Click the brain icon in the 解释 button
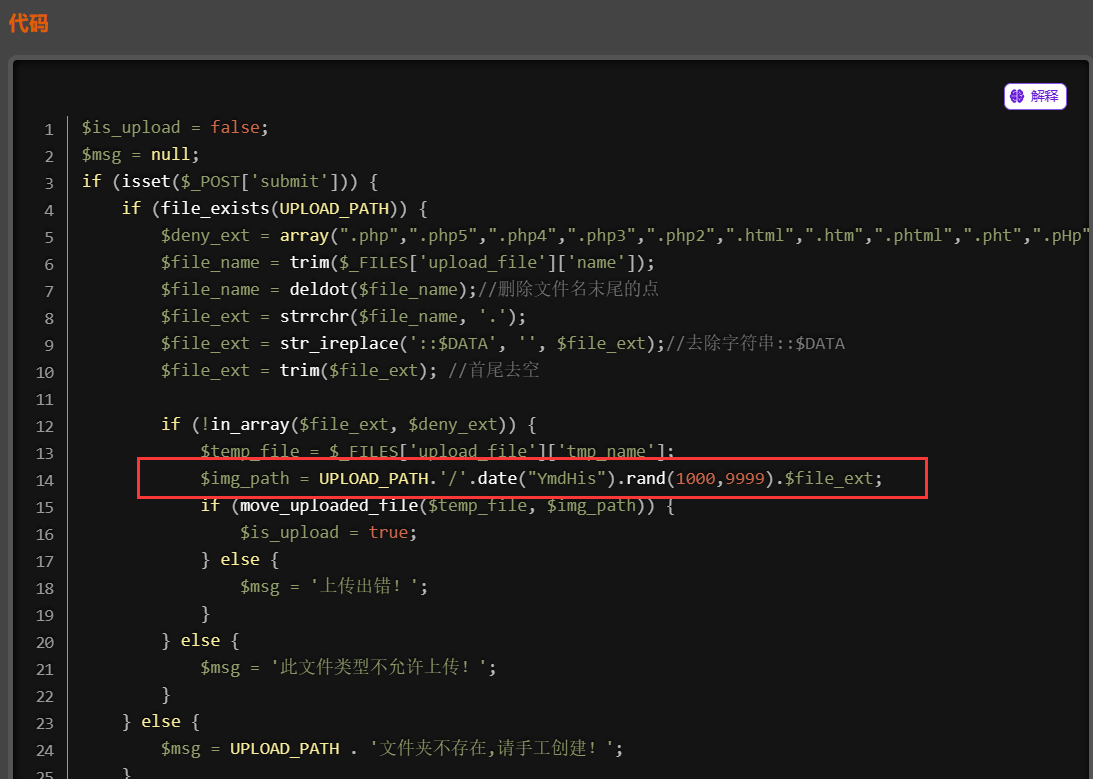 1017,96
